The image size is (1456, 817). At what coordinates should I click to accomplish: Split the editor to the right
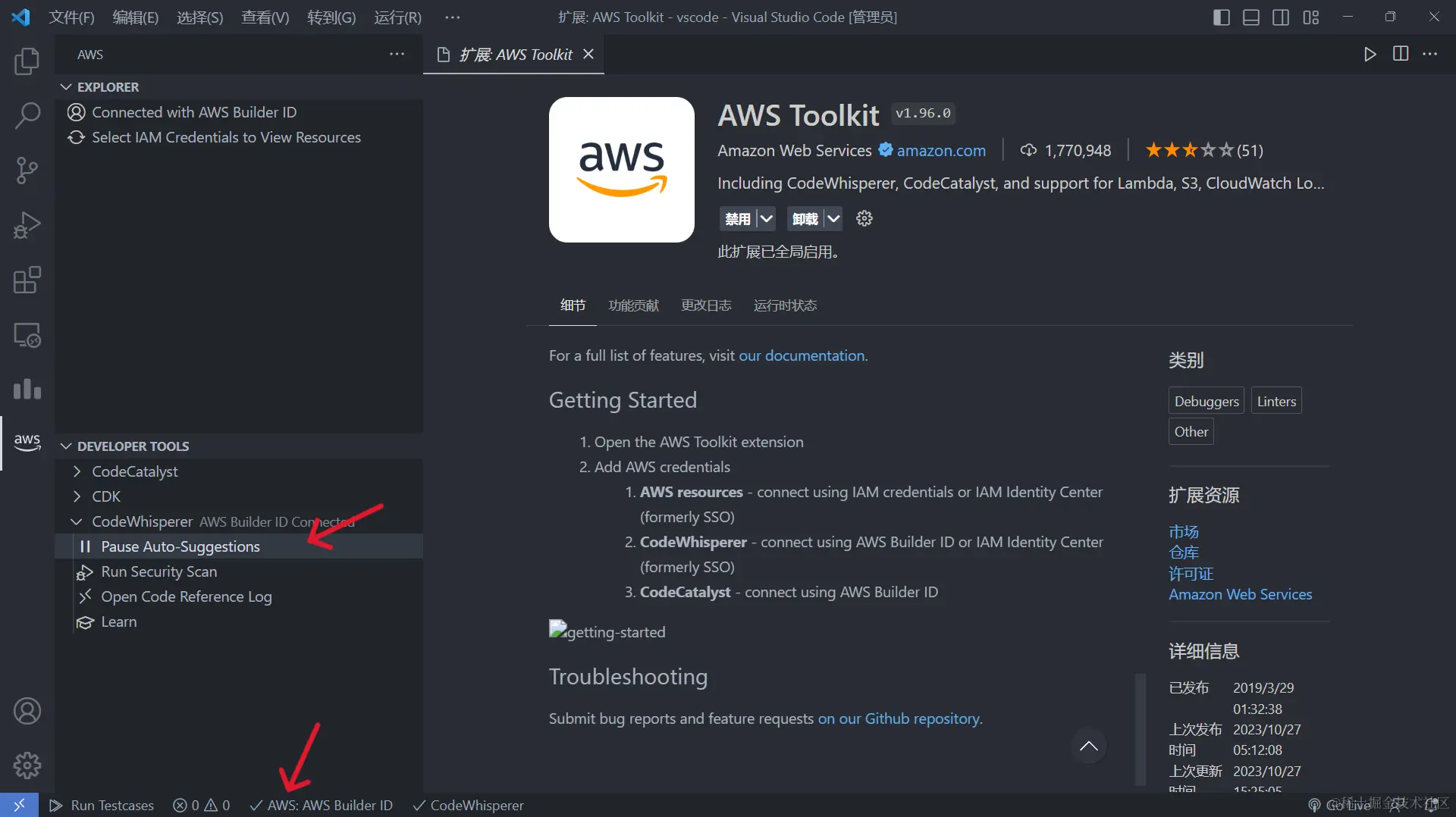point(1401,54)
